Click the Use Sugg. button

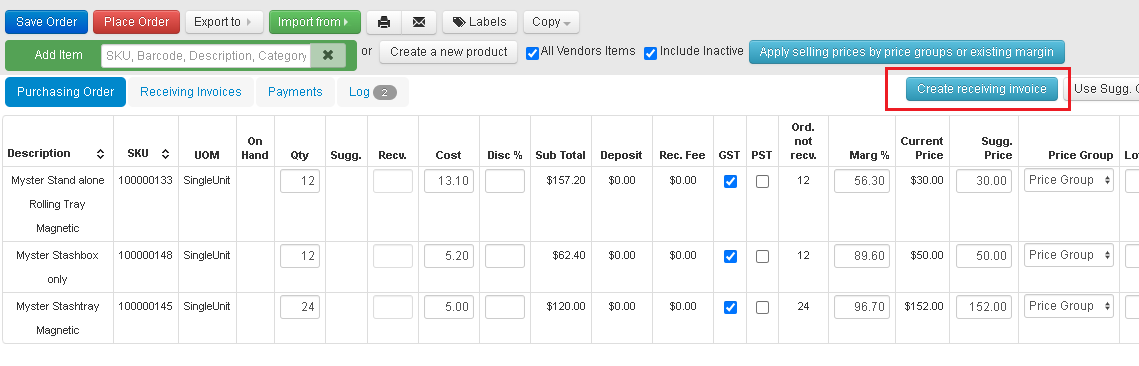click(1102, 89)
